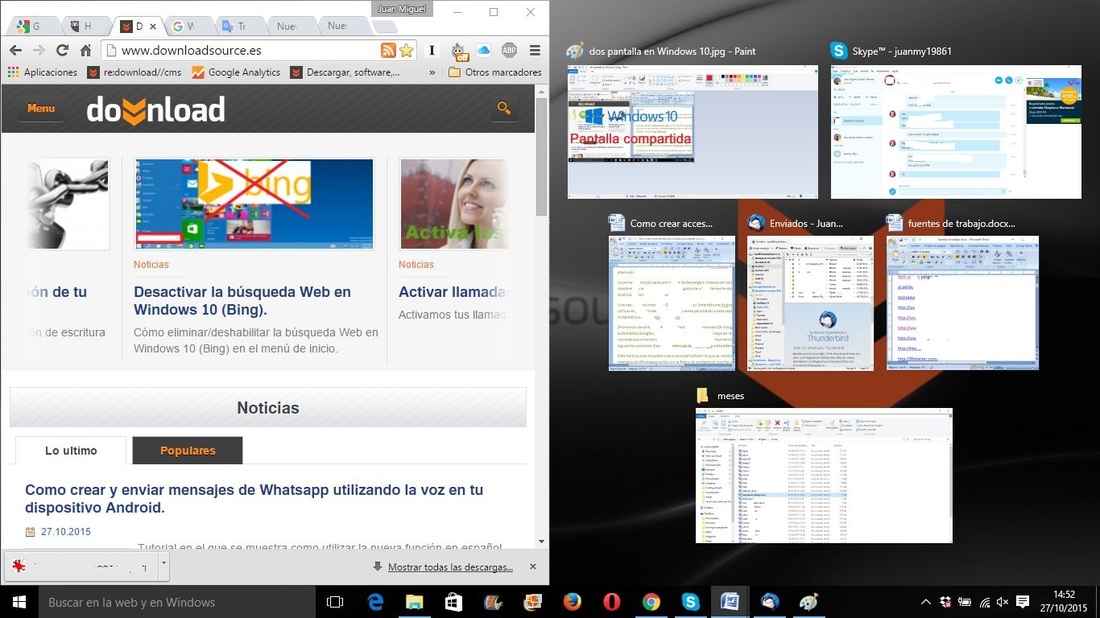This screenshot has height=618, width=1100.
Task: Expand hidden bookmarks with the » chevron
Action: tap(431, 72)
